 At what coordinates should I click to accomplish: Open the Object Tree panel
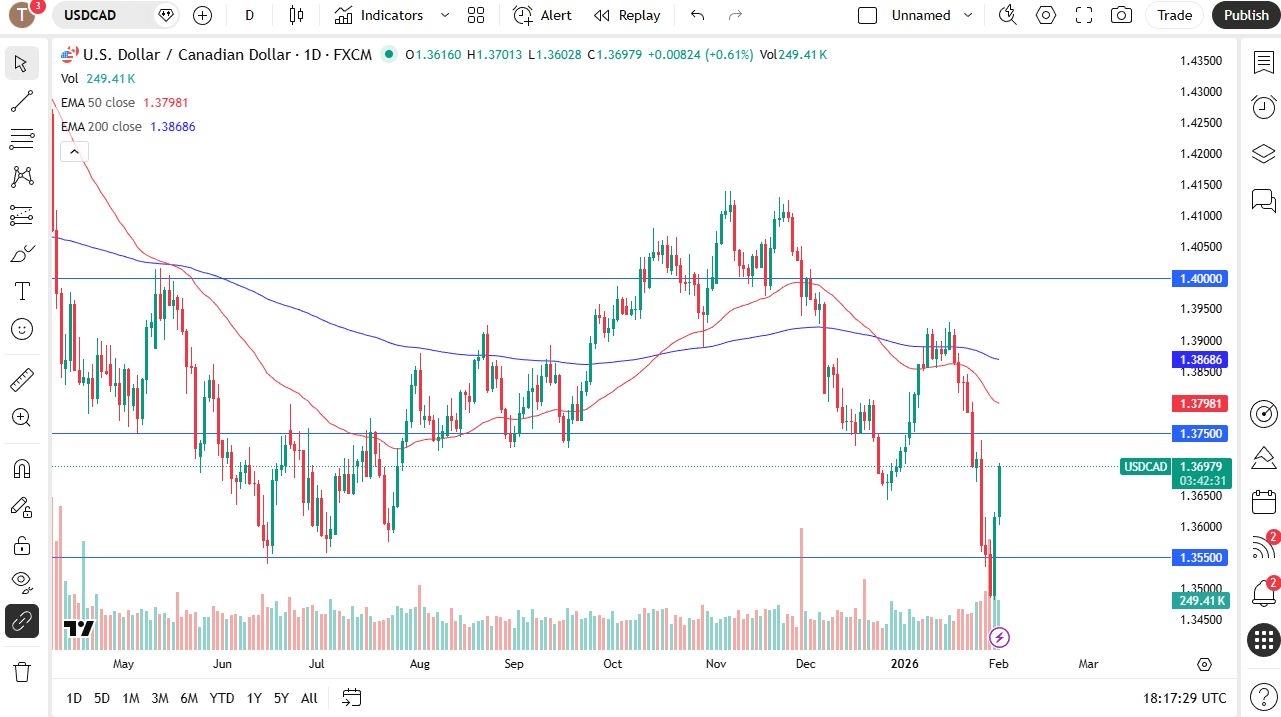click(x=1263, y=154)
